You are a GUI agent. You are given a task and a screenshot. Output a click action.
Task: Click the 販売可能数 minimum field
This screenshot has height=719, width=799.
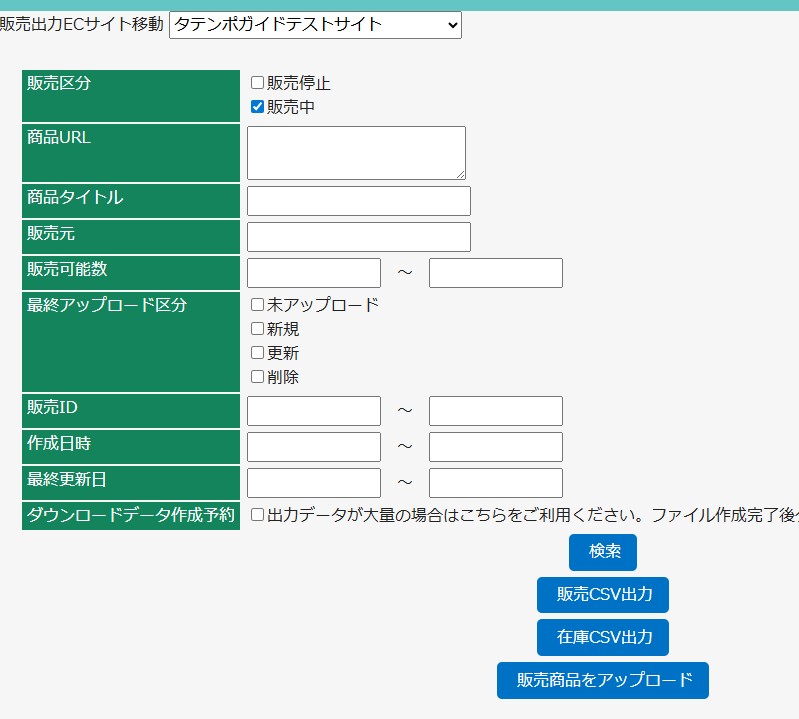click(313, 273)
